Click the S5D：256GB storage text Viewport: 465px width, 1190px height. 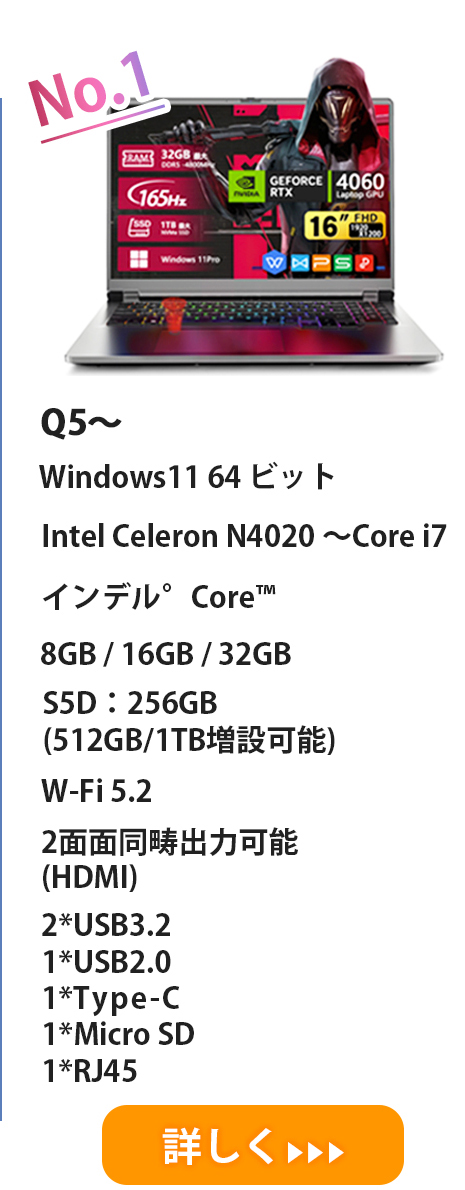pyautogui.click(x=129, y=704)
